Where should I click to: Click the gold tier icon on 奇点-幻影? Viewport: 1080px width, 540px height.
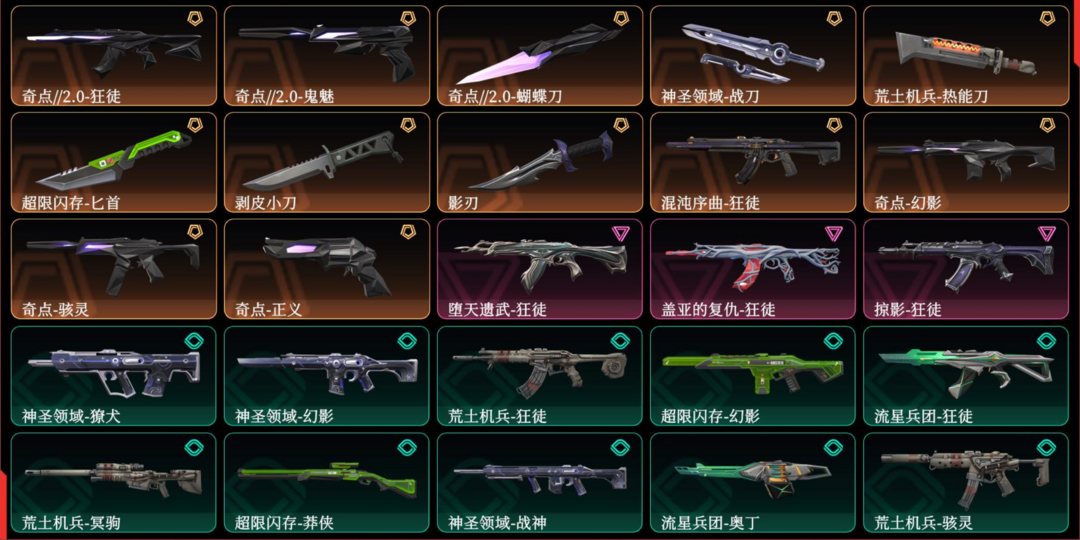(x=1048, y=125)
